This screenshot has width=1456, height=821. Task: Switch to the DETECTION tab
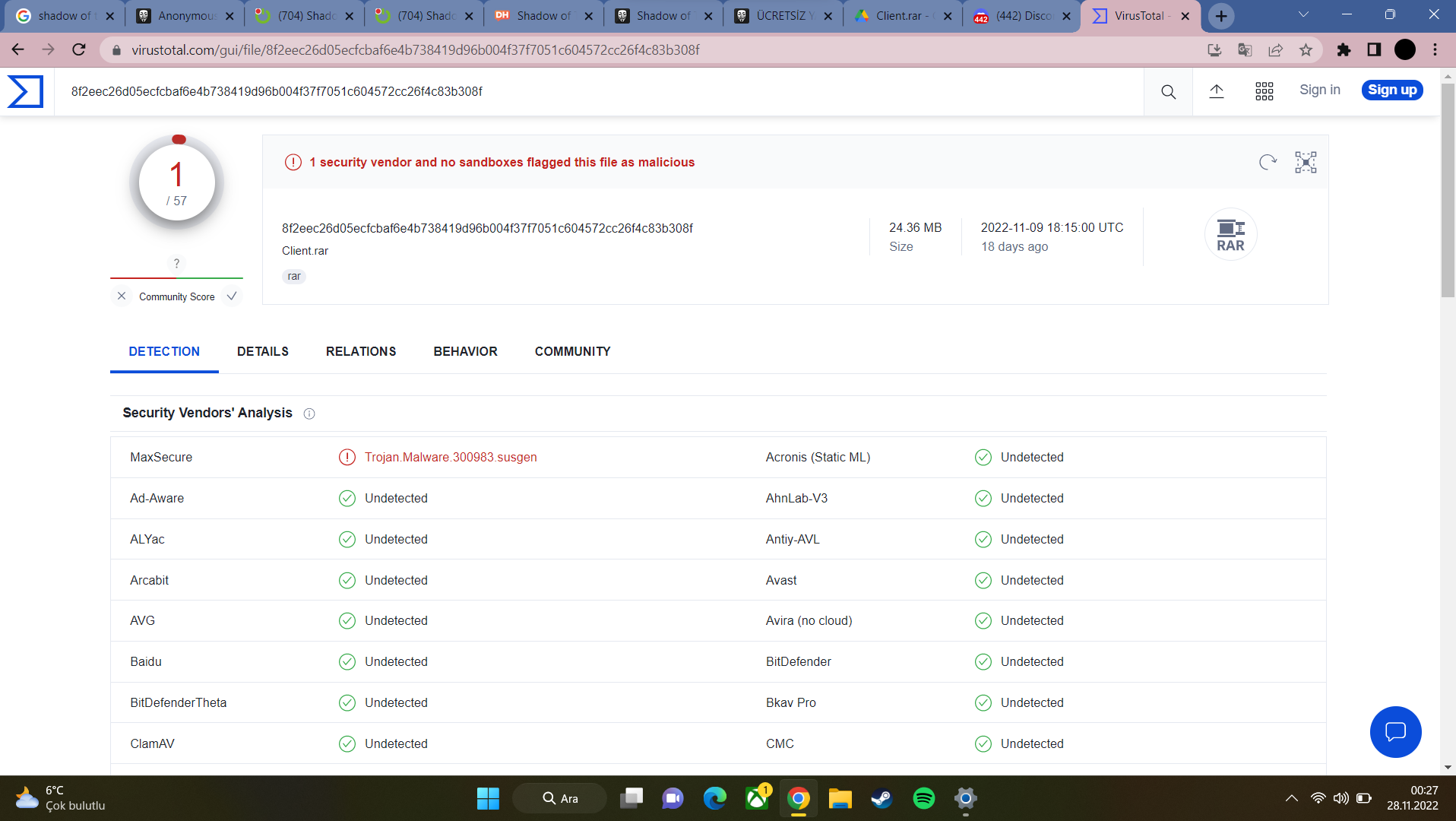(164, 351)
